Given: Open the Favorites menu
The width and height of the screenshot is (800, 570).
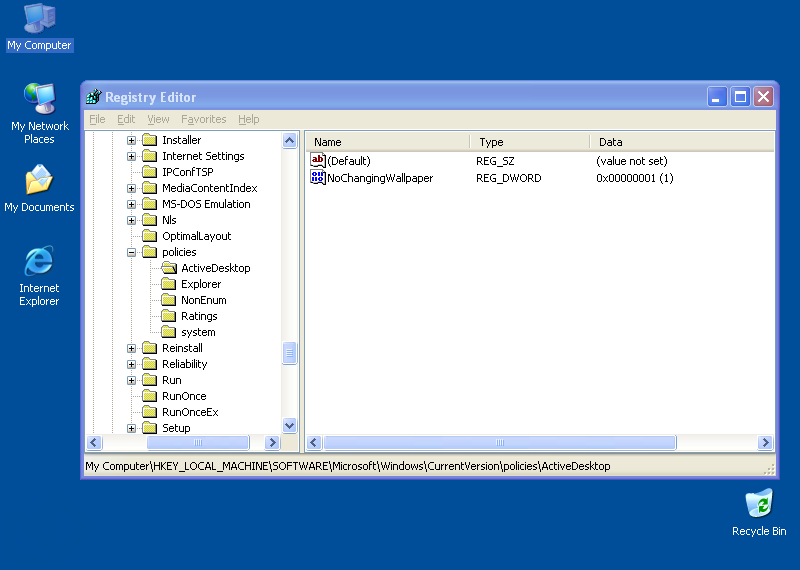Looking at the screenshot, I should 204,119.
